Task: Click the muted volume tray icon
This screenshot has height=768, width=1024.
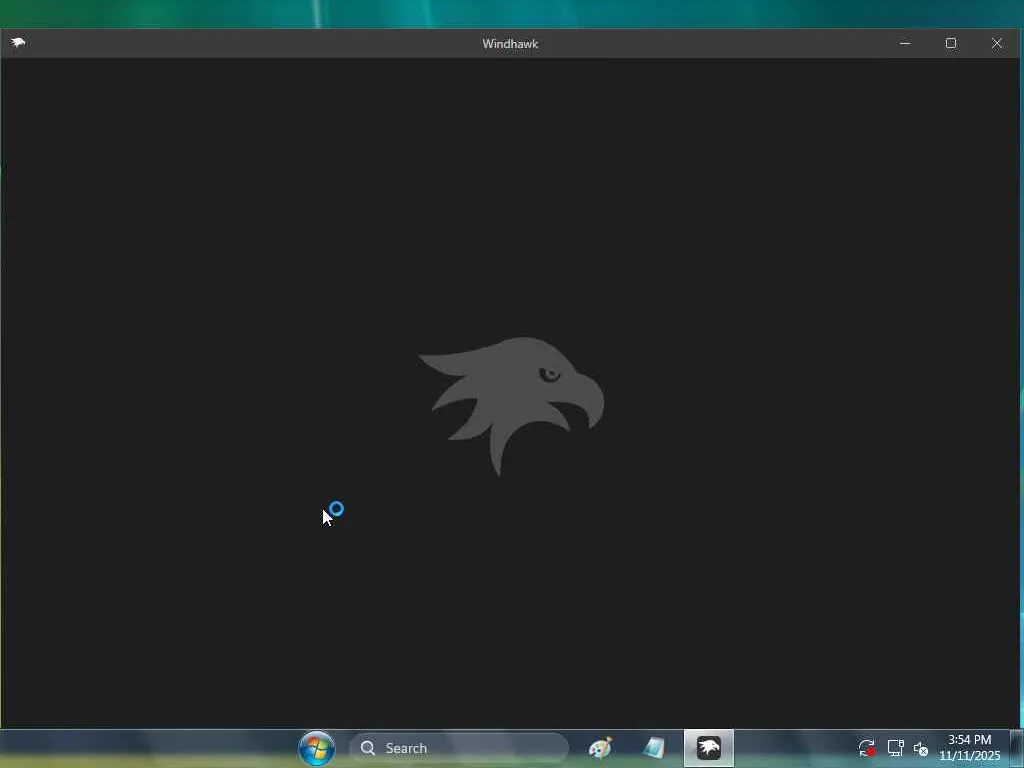Action: pos(921,748)
